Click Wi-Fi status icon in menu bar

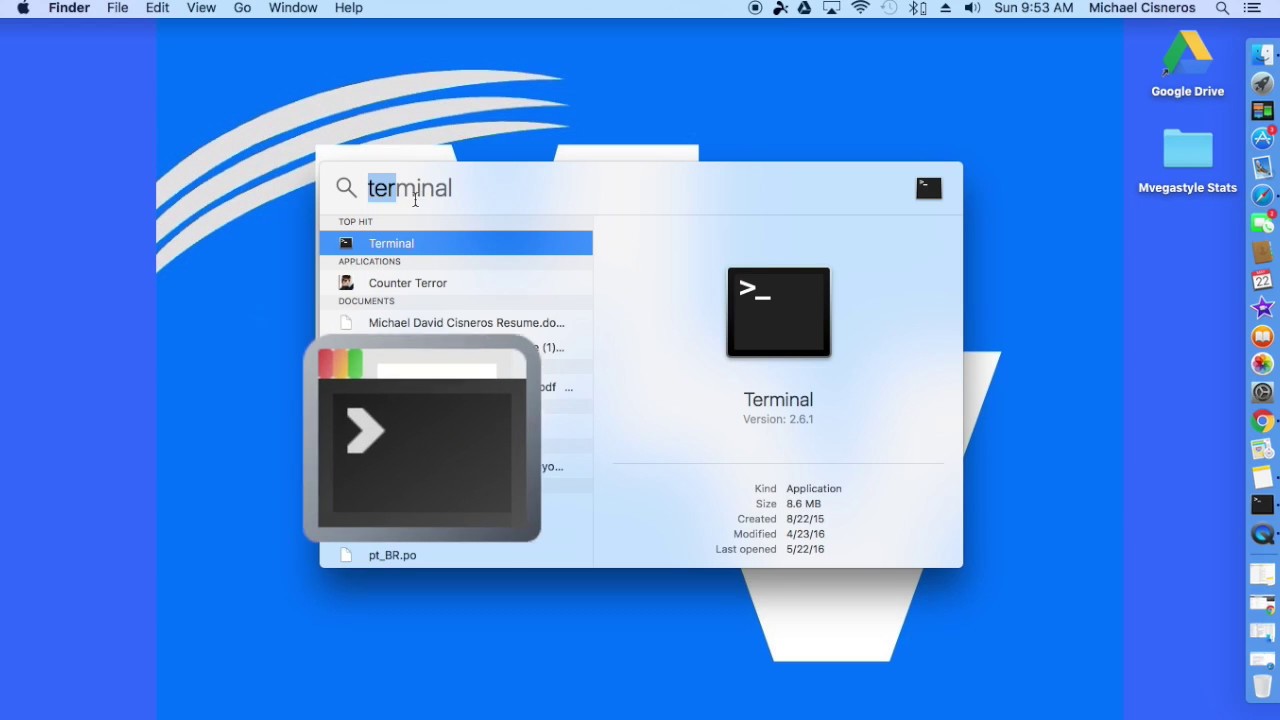[860, 8]
